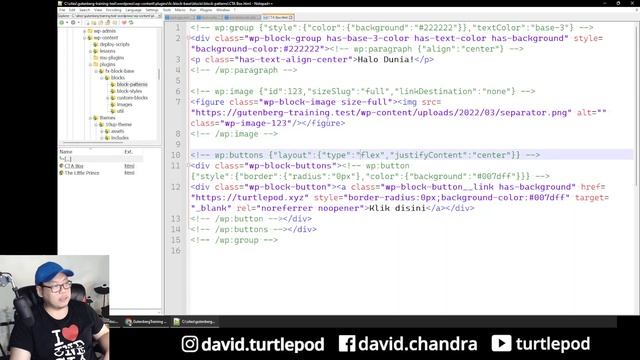Open the File menu
The width and height of the screenshot is (640, 360).
coord(62,10)
